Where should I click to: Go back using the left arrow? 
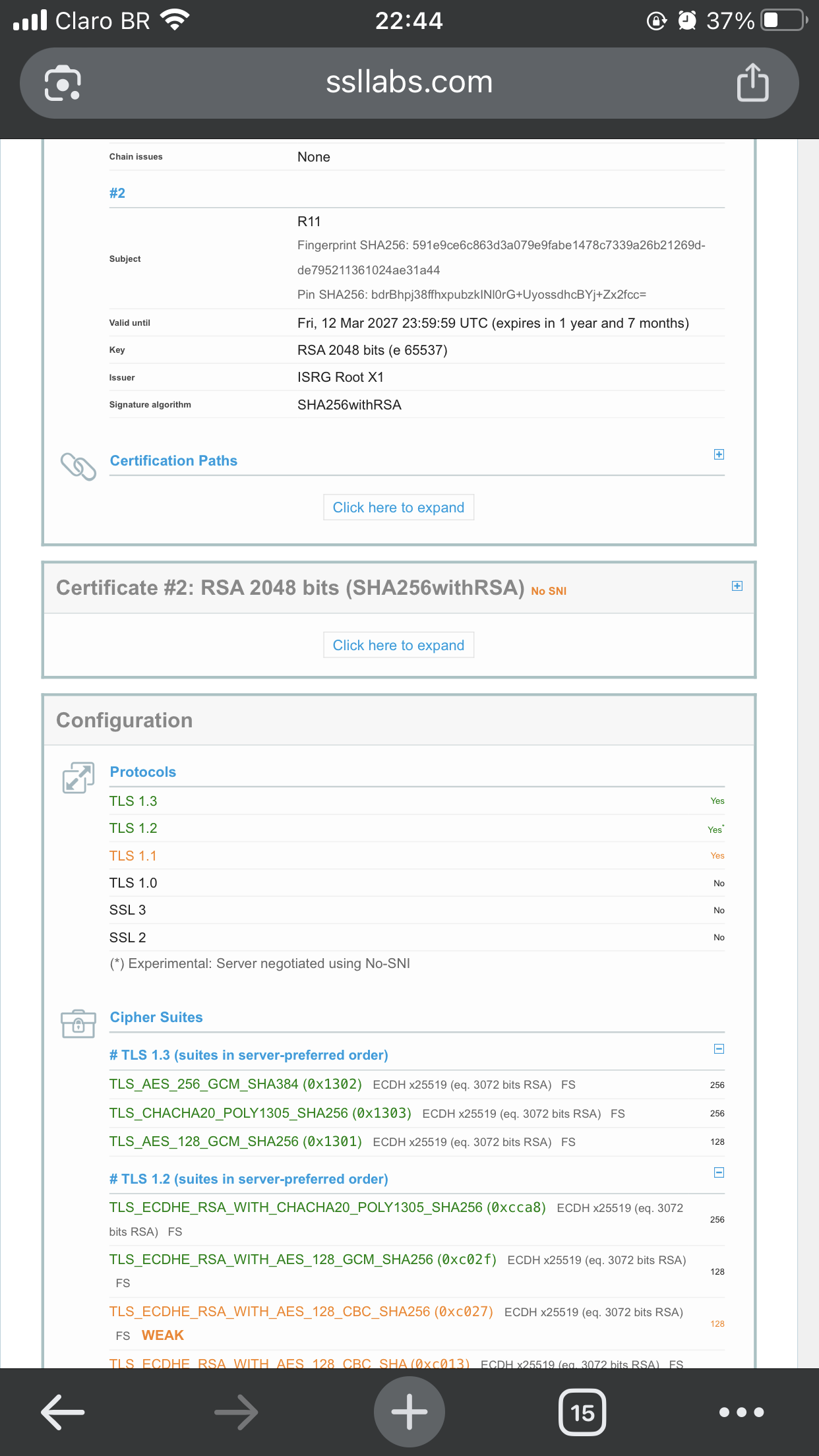tap(63, 1412)
